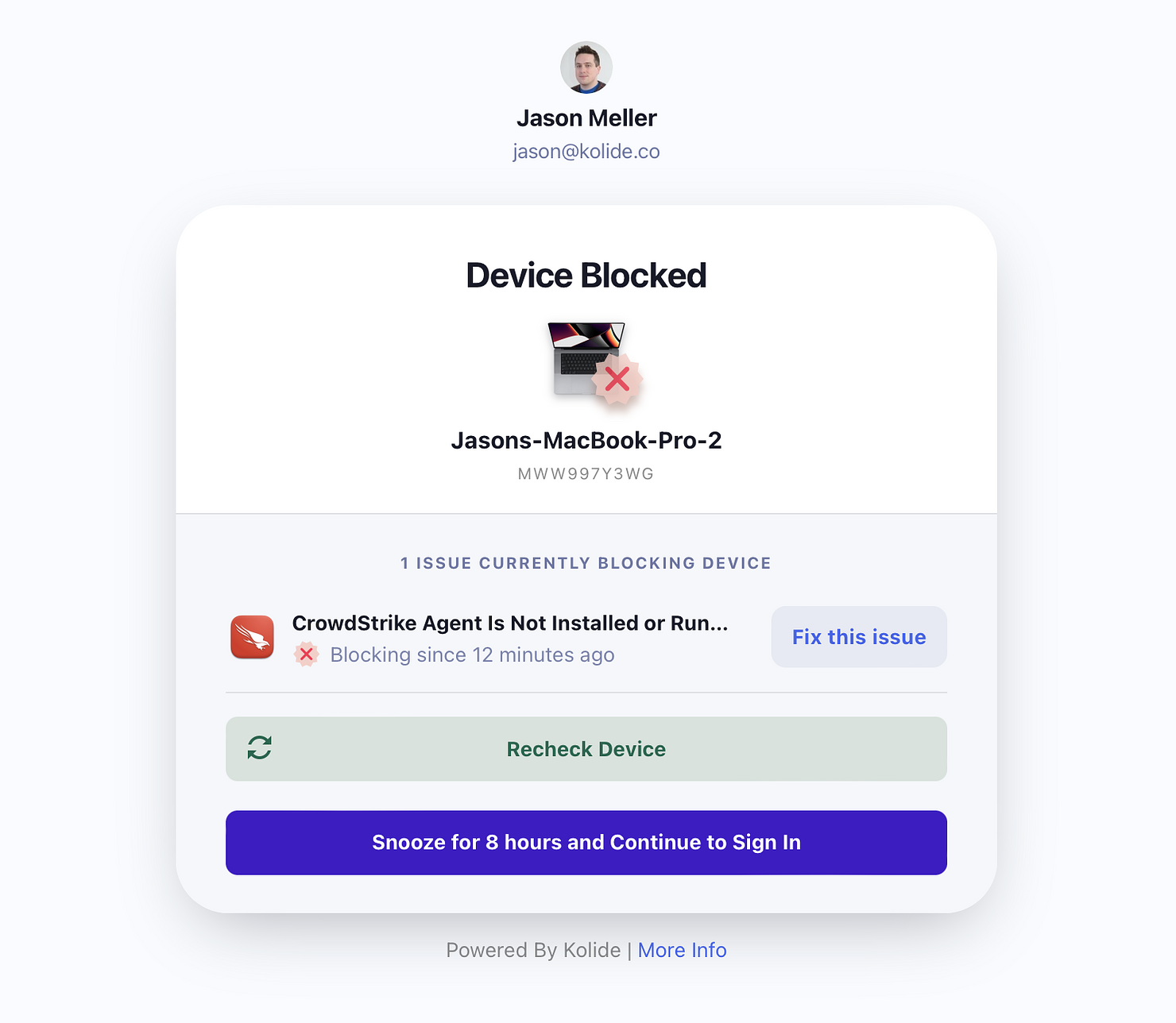
Task: Click the Device Blocked heading
Action: (586, 276)
